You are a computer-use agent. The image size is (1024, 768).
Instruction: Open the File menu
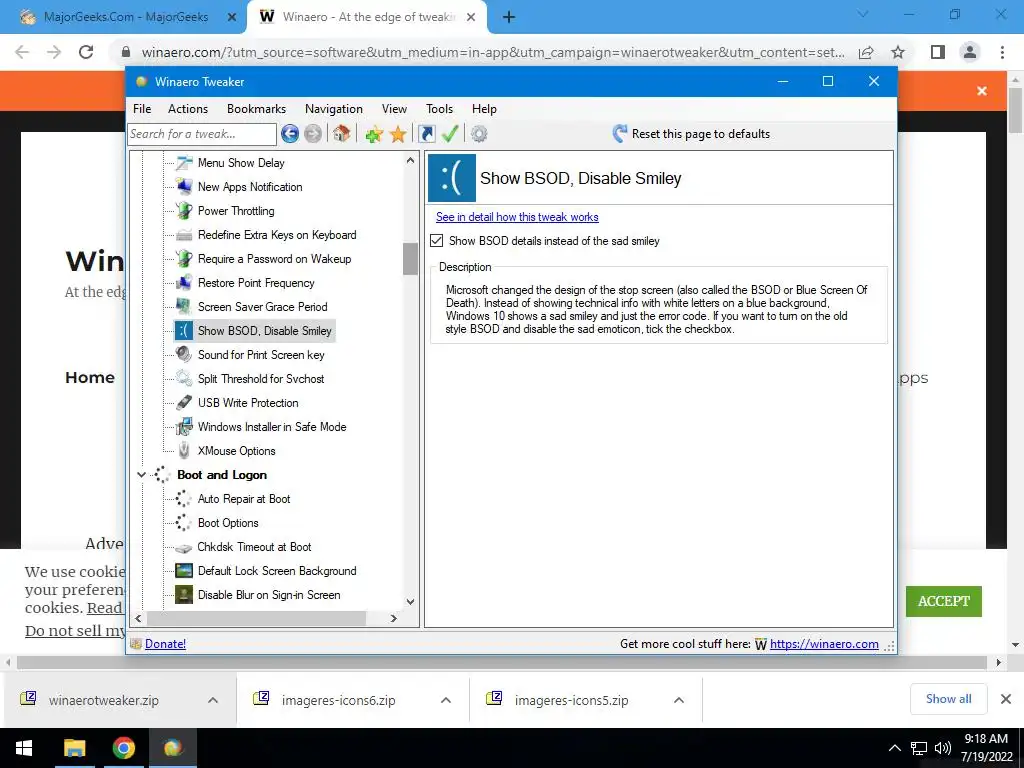(x=142, y=109)
